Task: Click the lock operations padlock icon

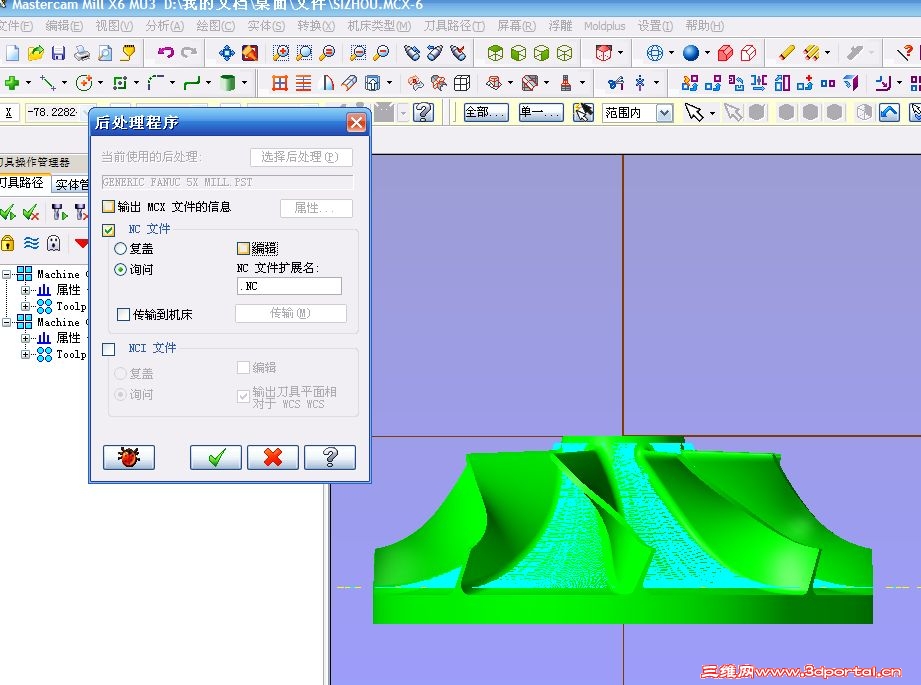Action: [x=8, y=243]
